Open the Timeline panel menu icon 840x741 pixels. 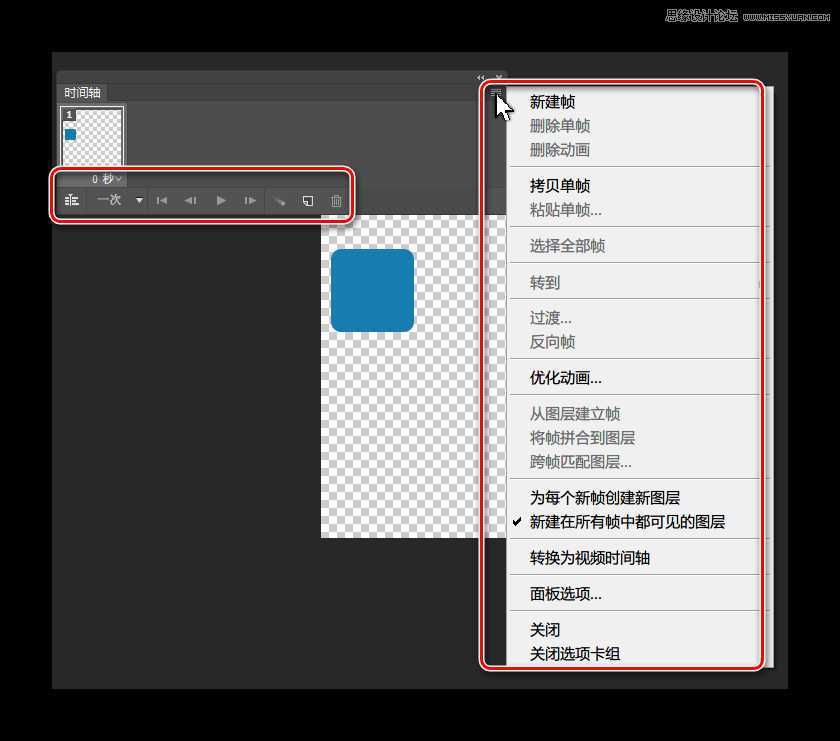click(x=497, y=92)
